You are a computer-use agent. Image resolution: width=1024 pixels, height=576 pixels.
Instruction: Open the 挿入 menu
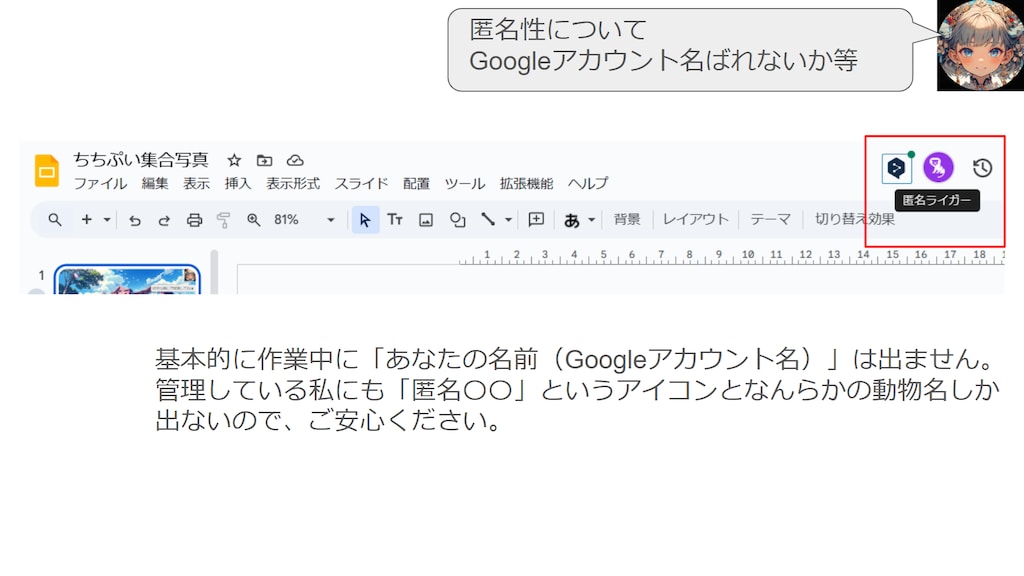coord(239,184)
